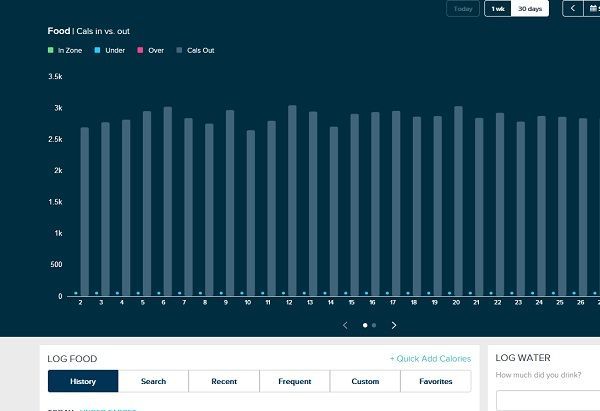Open the Frequent tab in Log Food
Image resolution: width=600 pixels, height=411 pixels.
click(x=295, y=381)
